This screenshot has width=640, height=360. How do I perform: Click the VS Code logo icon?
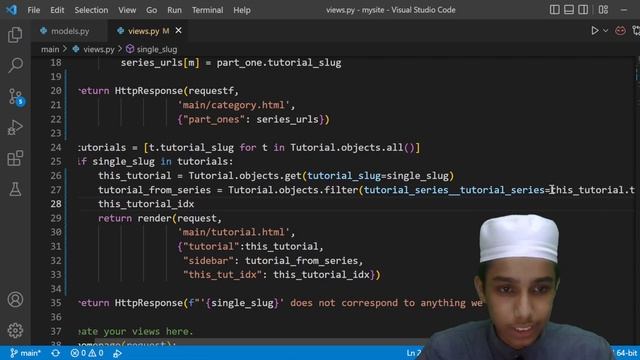[x=11, y=9]
